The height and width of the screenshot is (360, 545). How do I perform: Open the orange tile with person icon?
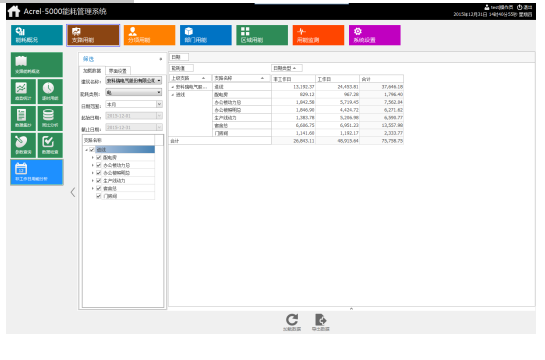[x=149, y=35]
